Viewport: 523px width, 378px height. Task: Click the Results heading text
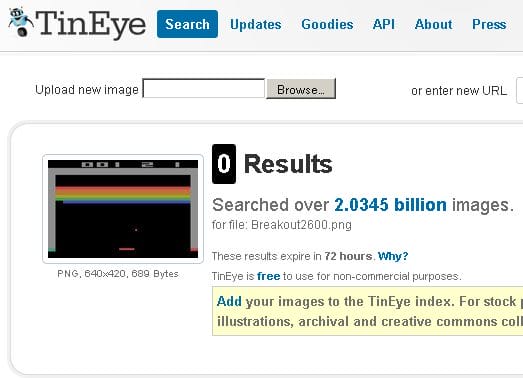[x=288, y=164]
